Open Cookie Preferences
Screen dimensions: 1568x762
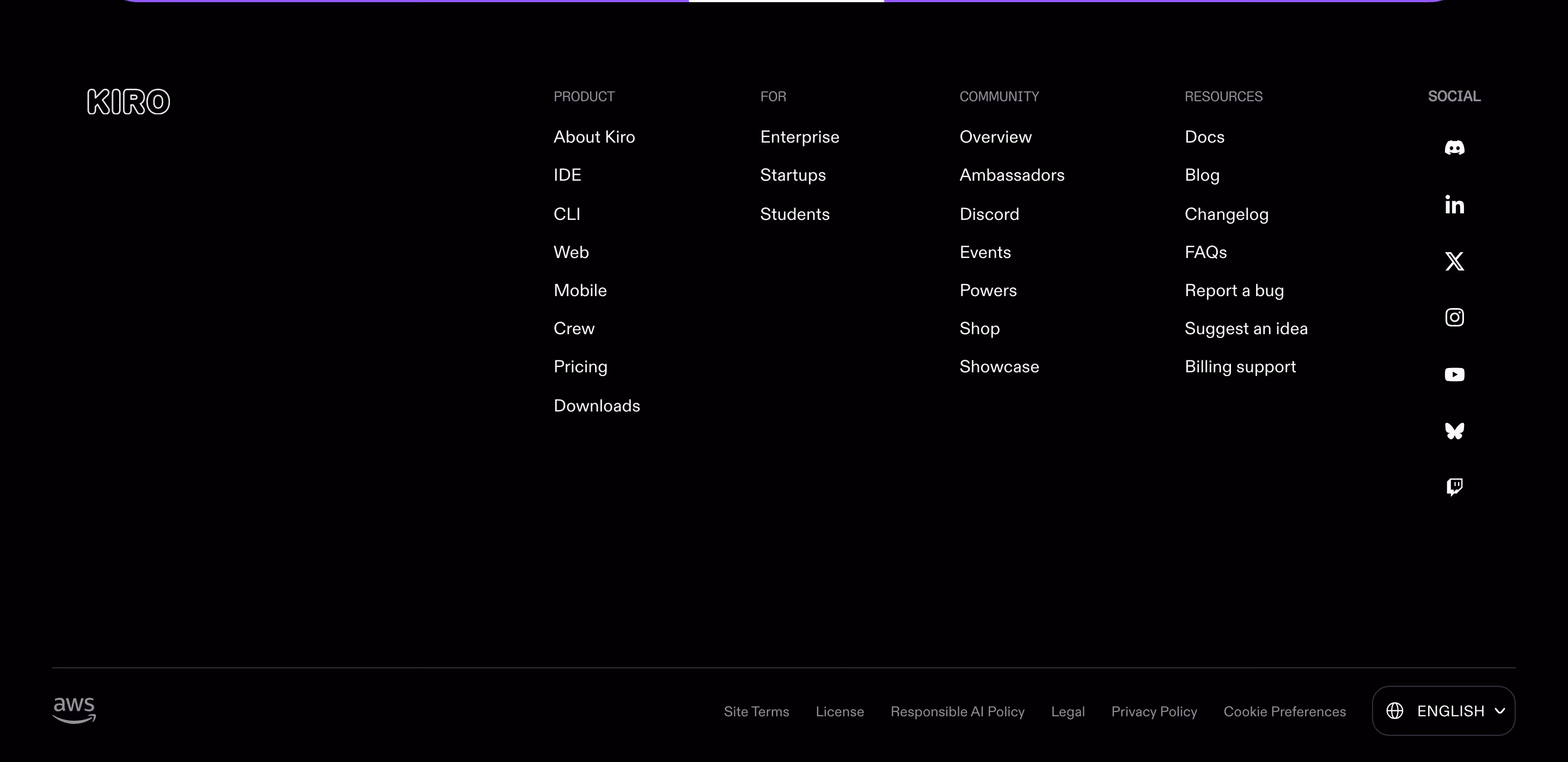[x=1284, y=711]
